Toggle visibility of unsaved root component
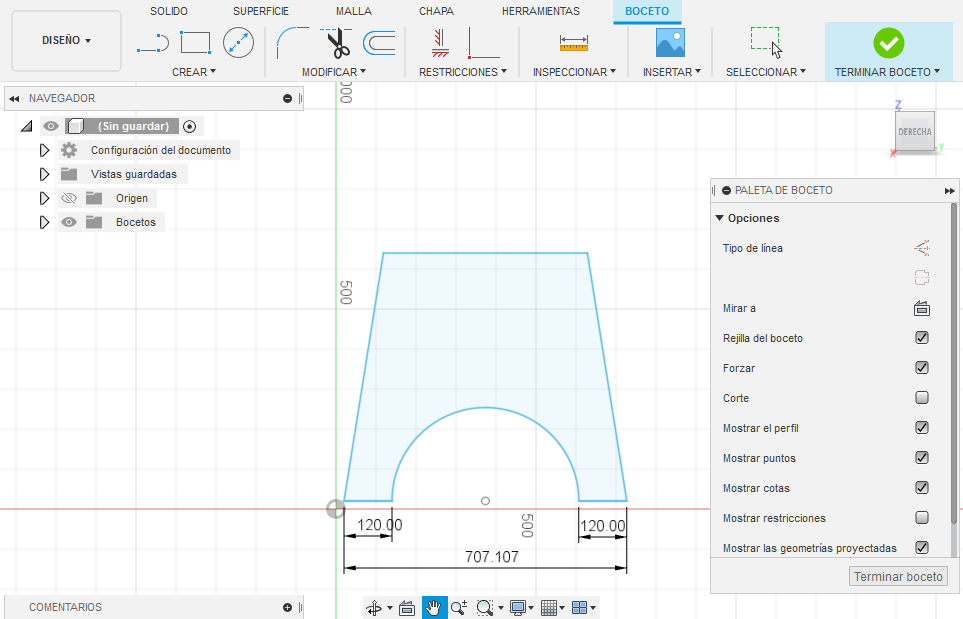The width and height of the screenshot is (963, 619). [x=51, y=127]
